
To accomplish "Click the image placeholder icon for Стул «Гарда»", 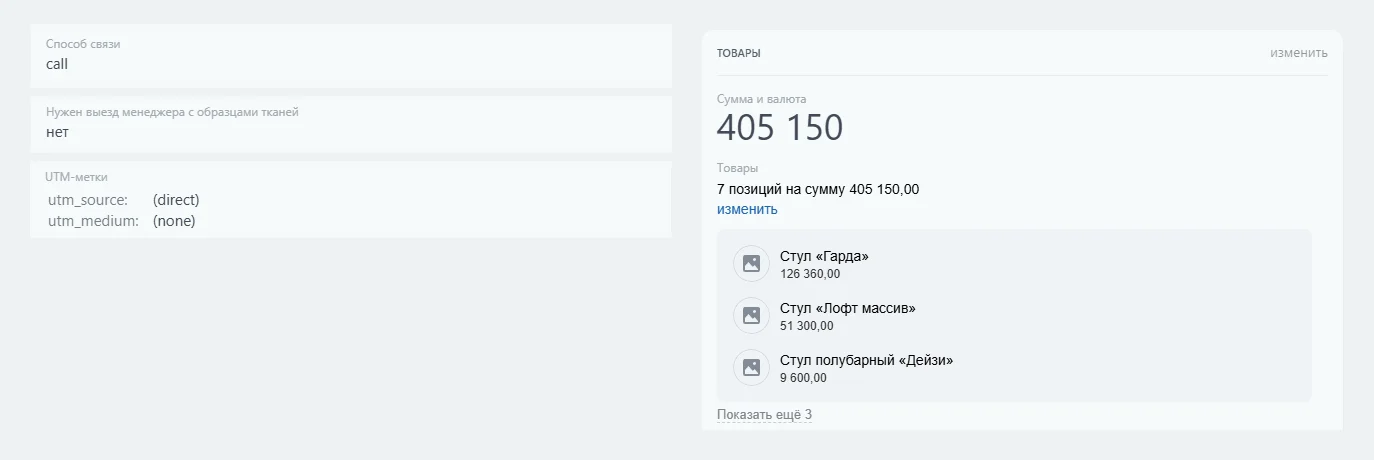I will (751, 264).
